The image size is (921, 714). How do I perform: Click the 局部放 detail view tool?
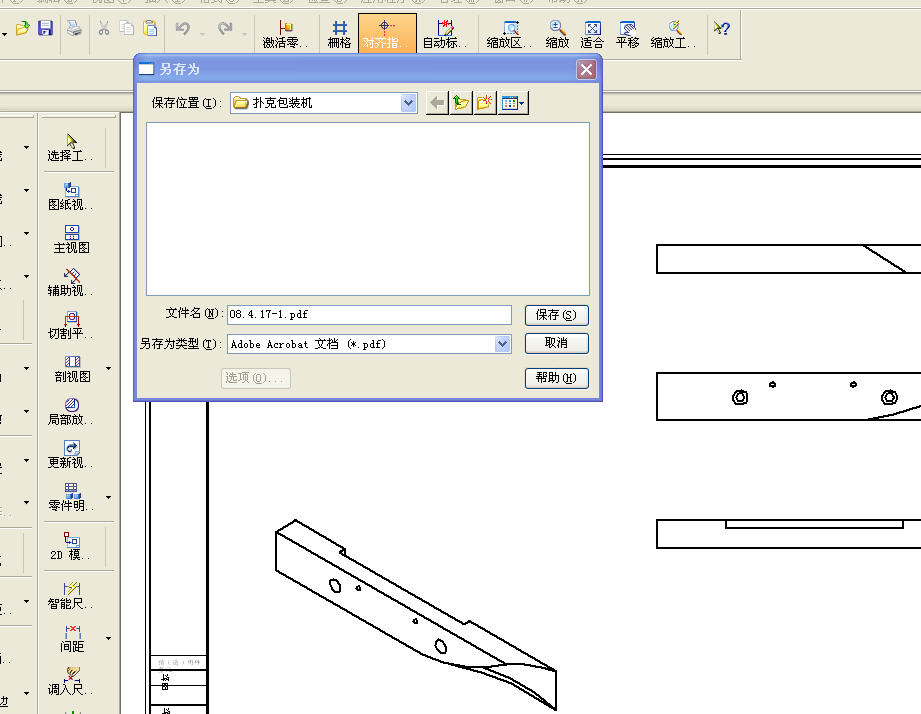(70, 411)
